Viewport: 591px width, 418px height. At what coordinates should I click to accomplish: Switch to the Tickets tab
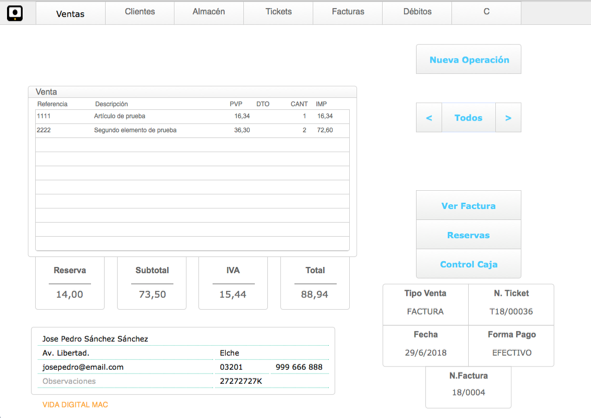(x=279, y=12)
